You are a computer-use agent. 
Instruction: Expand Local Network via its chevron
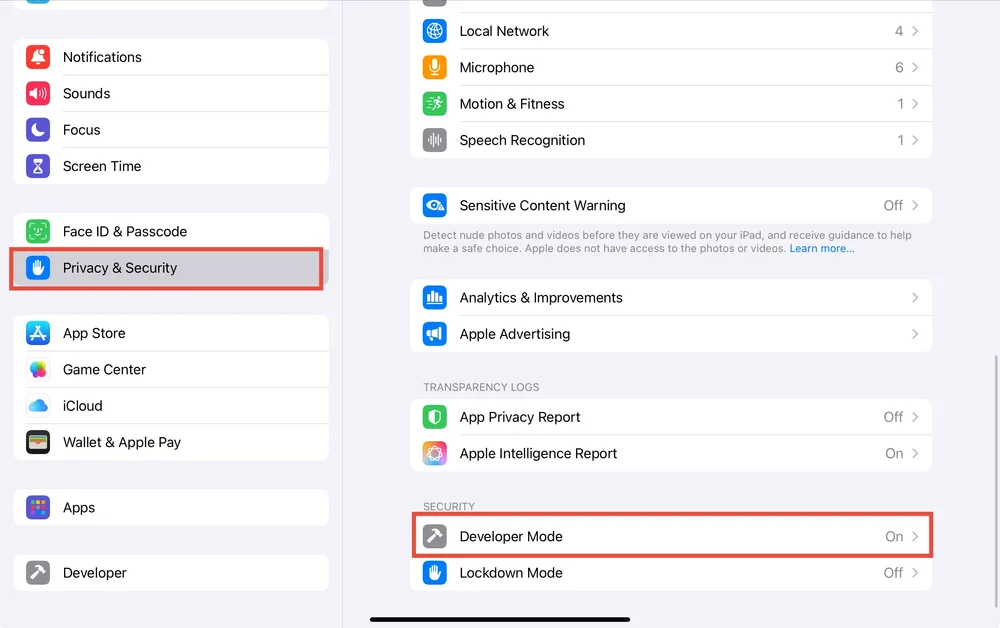(x=915, y=31)
